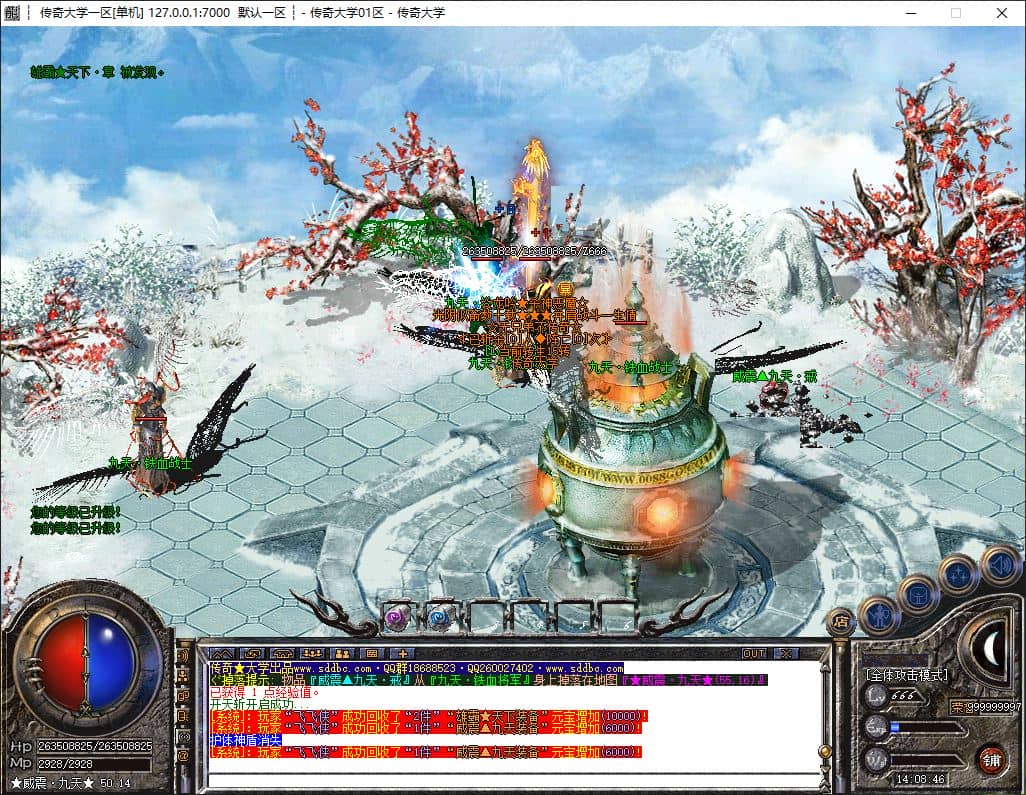The width and height of the screenshot is (1026, 795).
Task: Click the chat announcement with www.sddbc.com
Action: point(416,668)
